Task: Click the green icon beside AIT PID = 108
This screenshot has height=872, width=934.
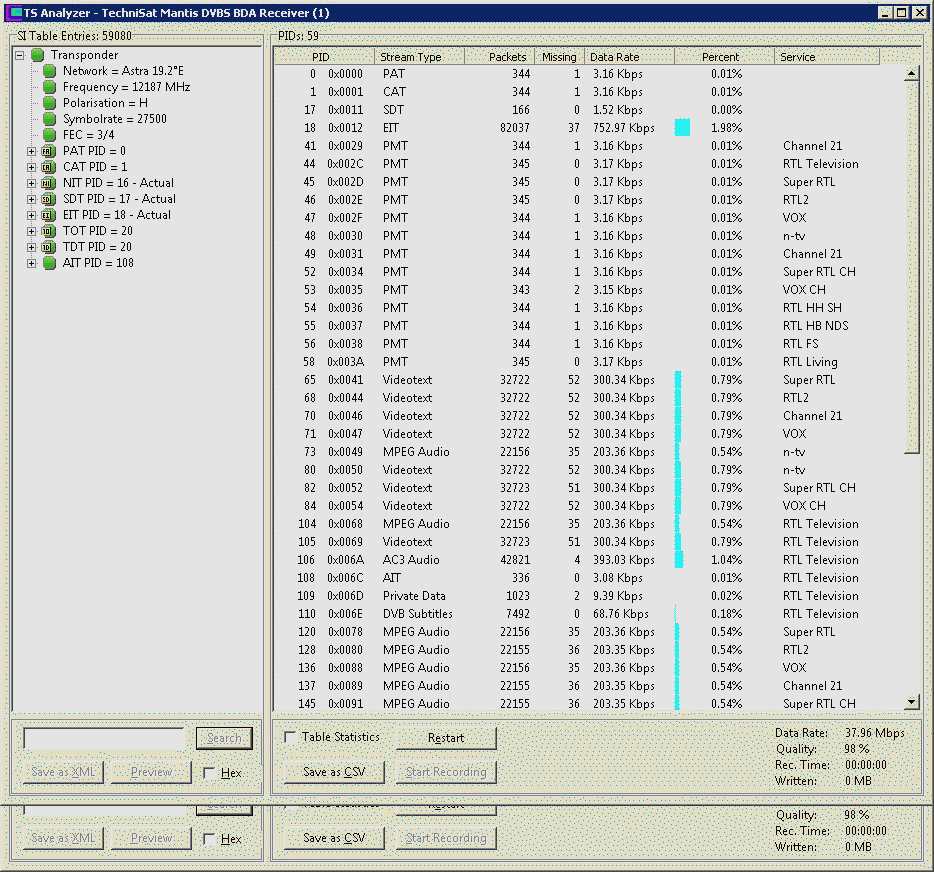Action: (x=48, y=263)
